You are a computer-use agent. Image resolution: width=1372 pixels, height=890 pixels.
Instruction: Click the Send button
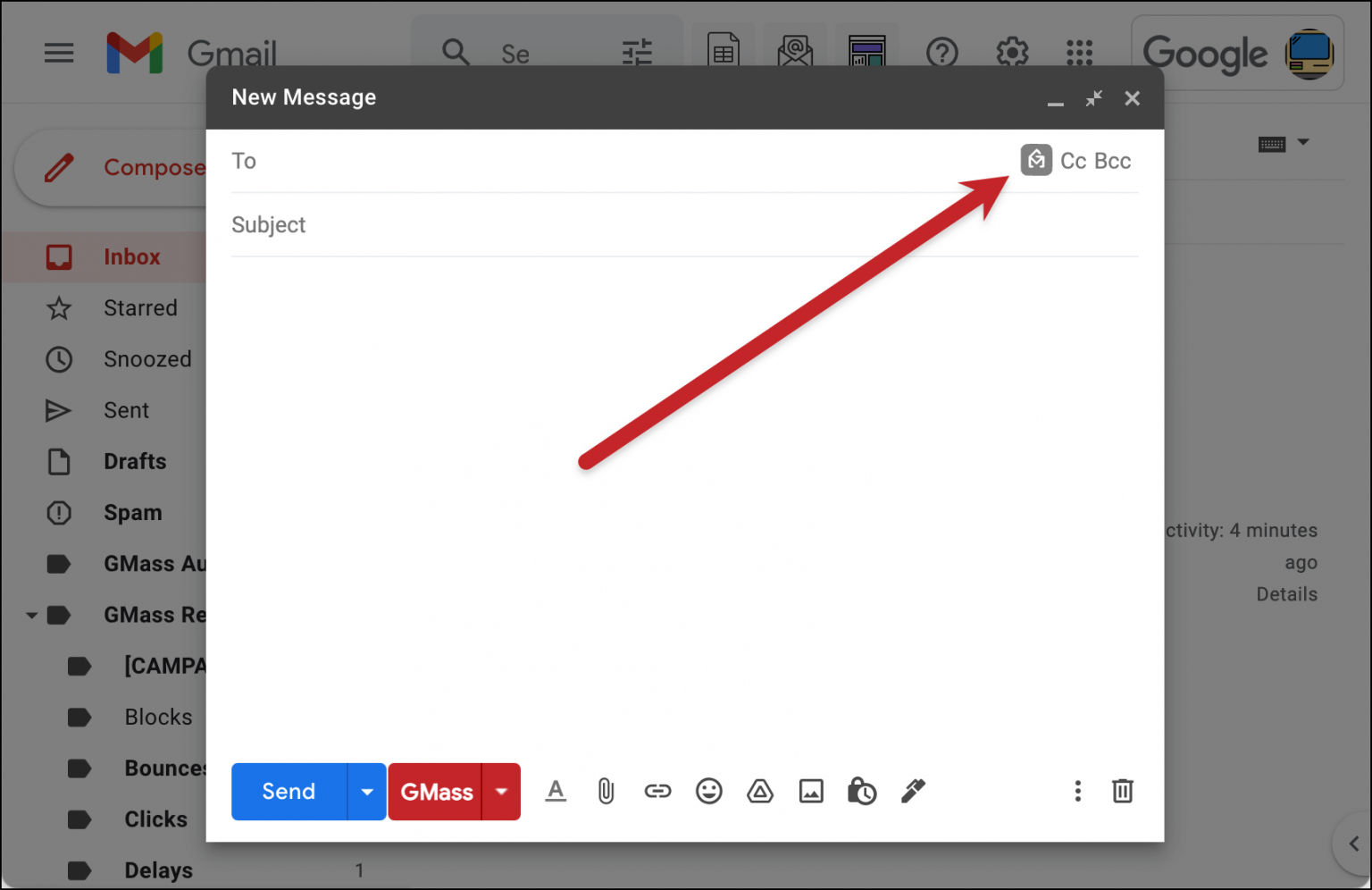pyautogui.click(x=288, y=791)
